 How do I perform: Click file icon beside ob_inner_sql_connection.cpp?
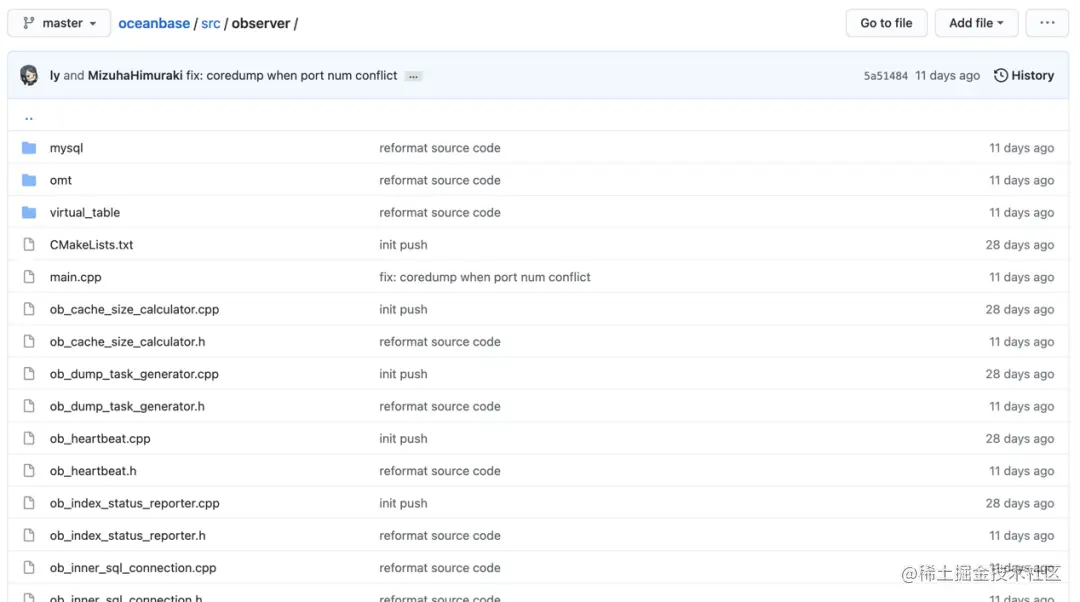[x=29, y=568]
